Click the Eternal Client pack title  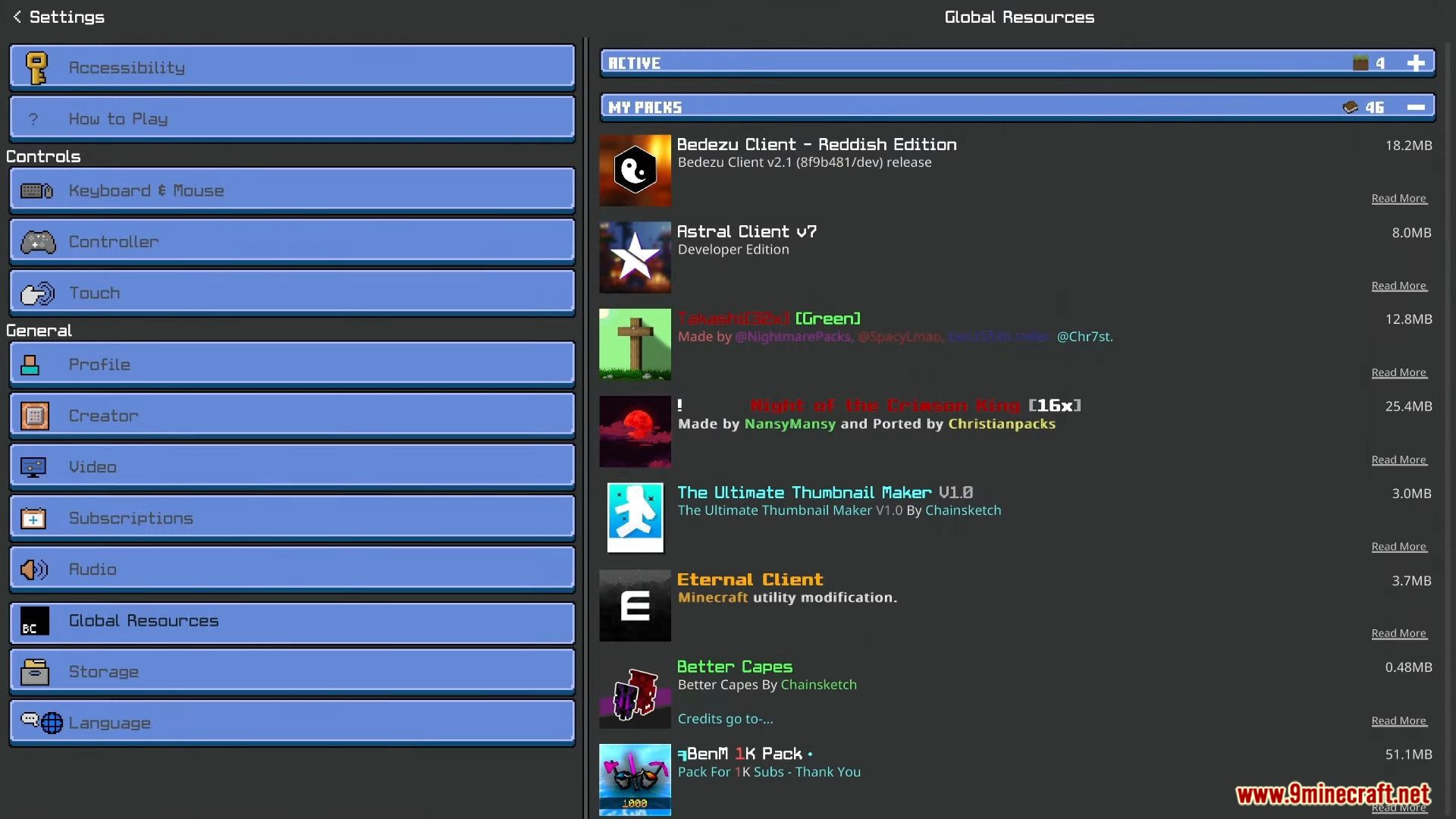click(750, 579)
